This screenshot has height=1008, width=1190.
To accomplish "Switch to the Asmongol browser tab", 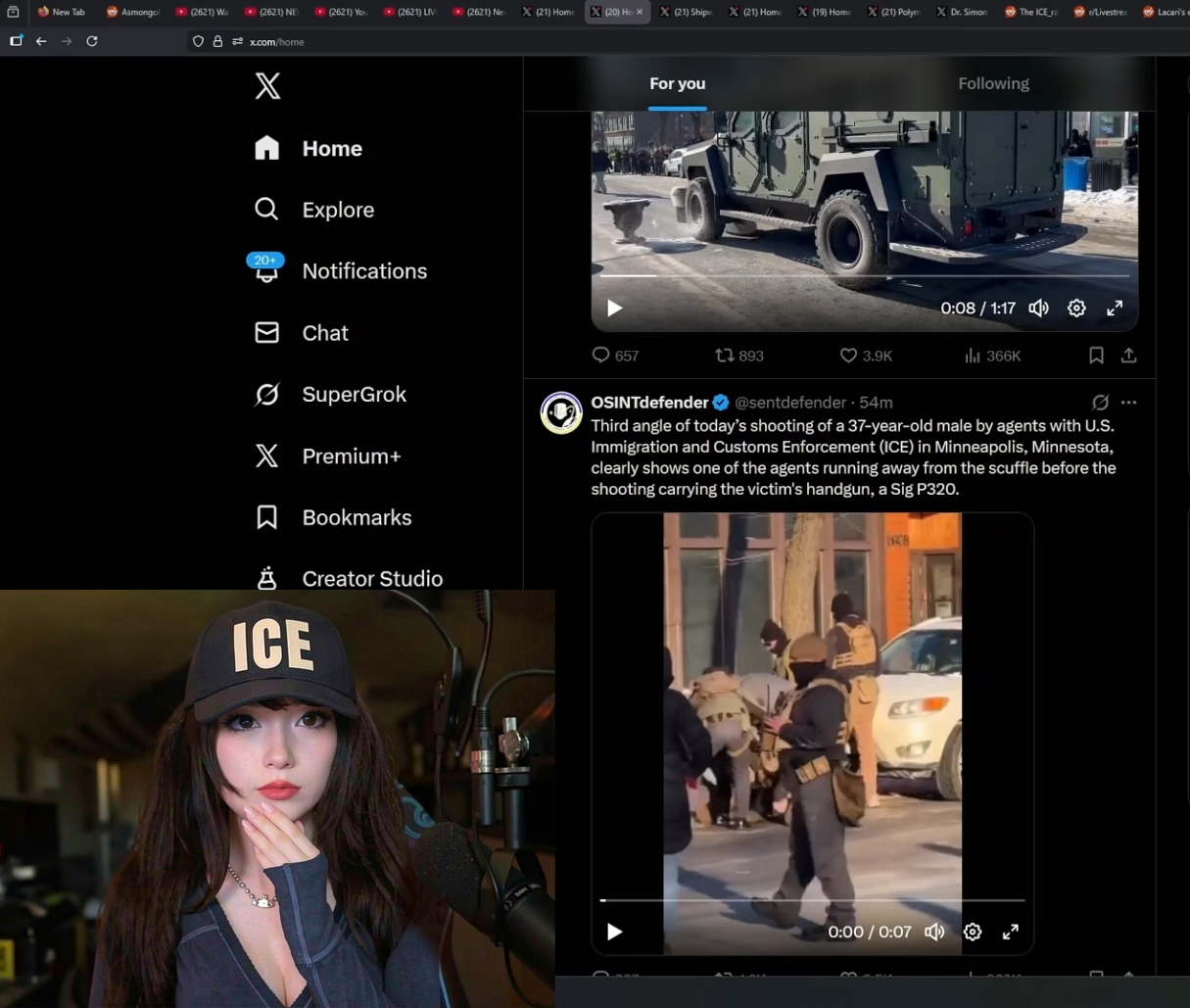I will tap(132, 12).
